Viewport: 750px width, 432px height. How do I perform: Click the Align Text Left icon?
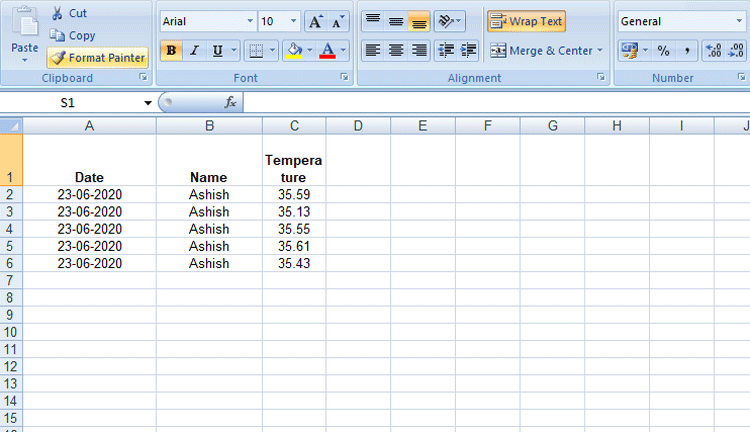coord(372,50)
